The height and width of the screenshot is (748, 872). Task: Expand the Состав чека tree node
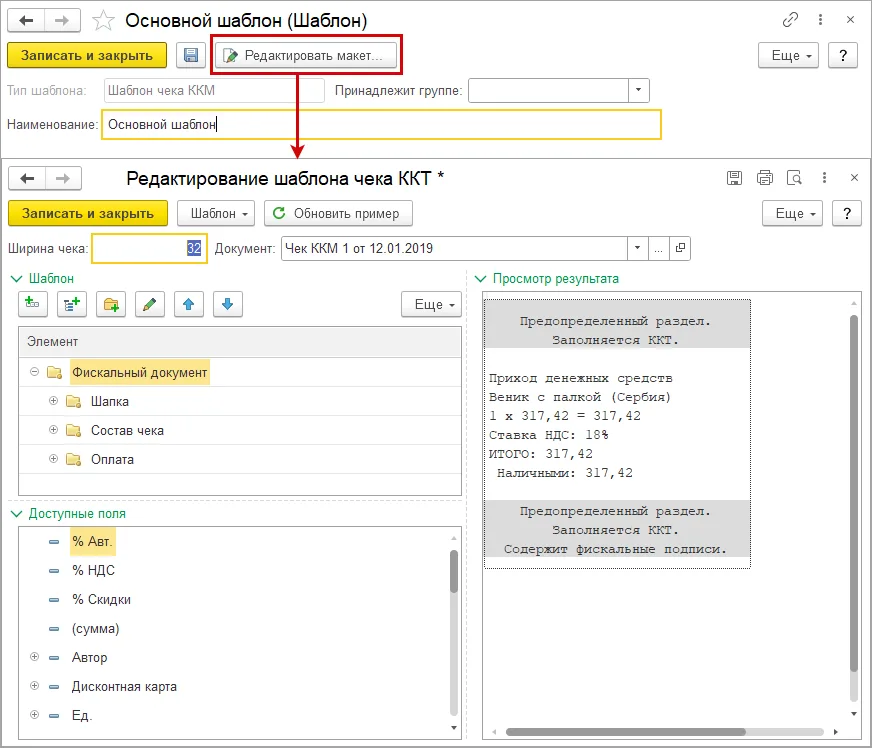coord(53,429)
